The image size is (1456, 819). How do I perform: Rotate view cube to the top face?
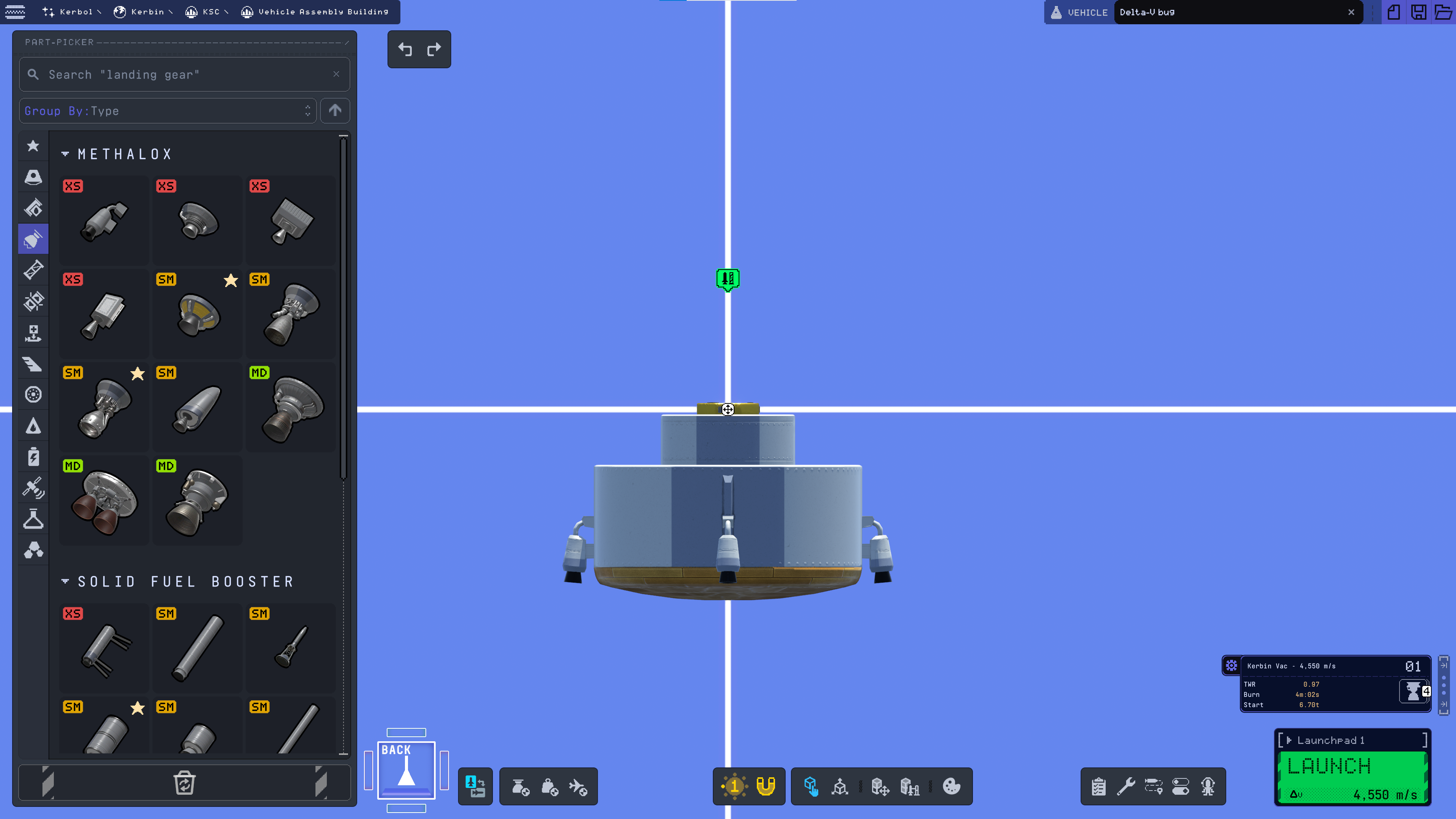coord(406,733)
